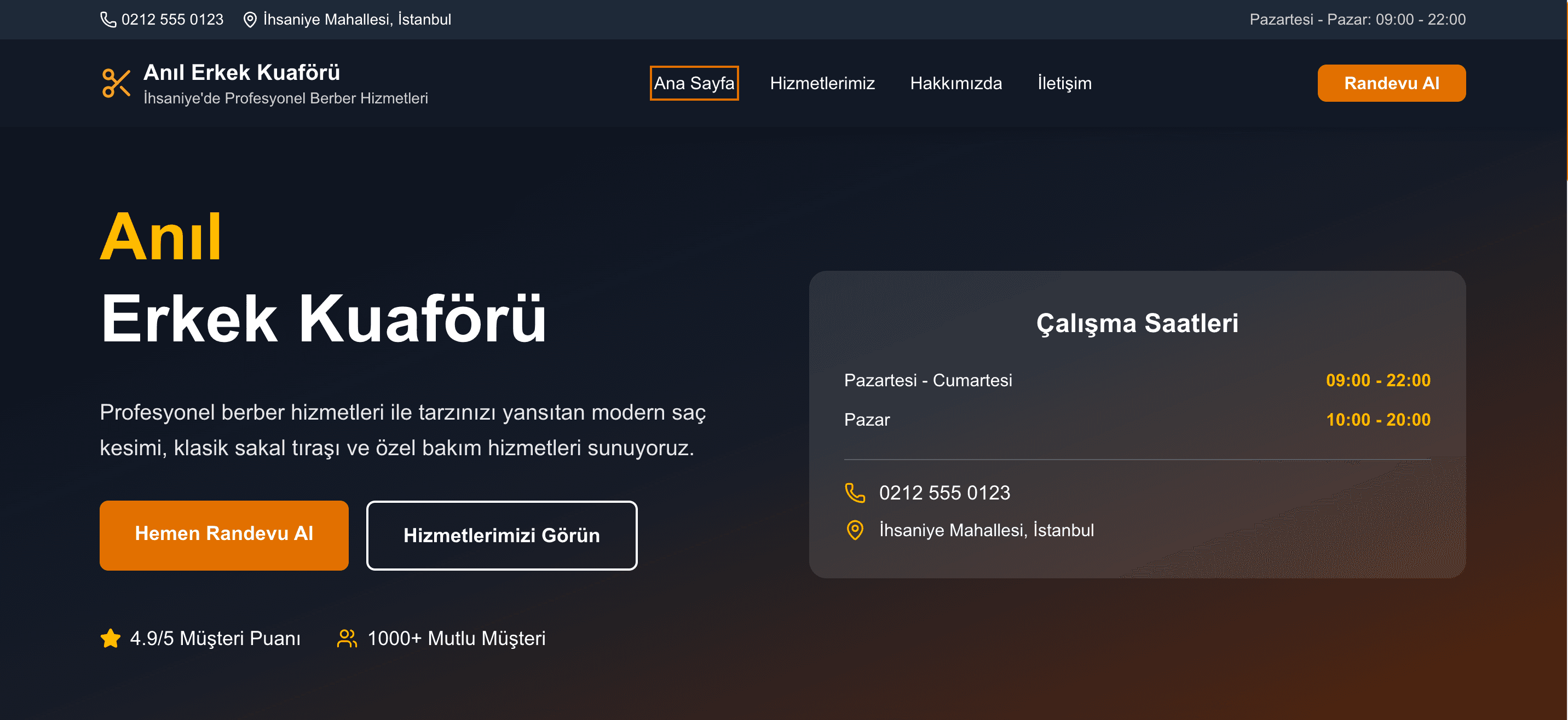Go to Hizmetlerimiz in navigation
This screenshot has width=1568, height=720.
[822, 83]
